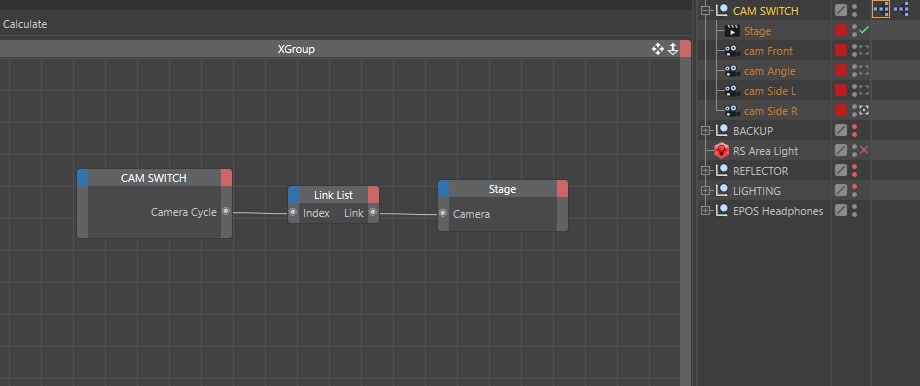Viewport: 920px width, 386px height.
Task: Click blue input corner of Stage node
Action: tap(444, 189)
